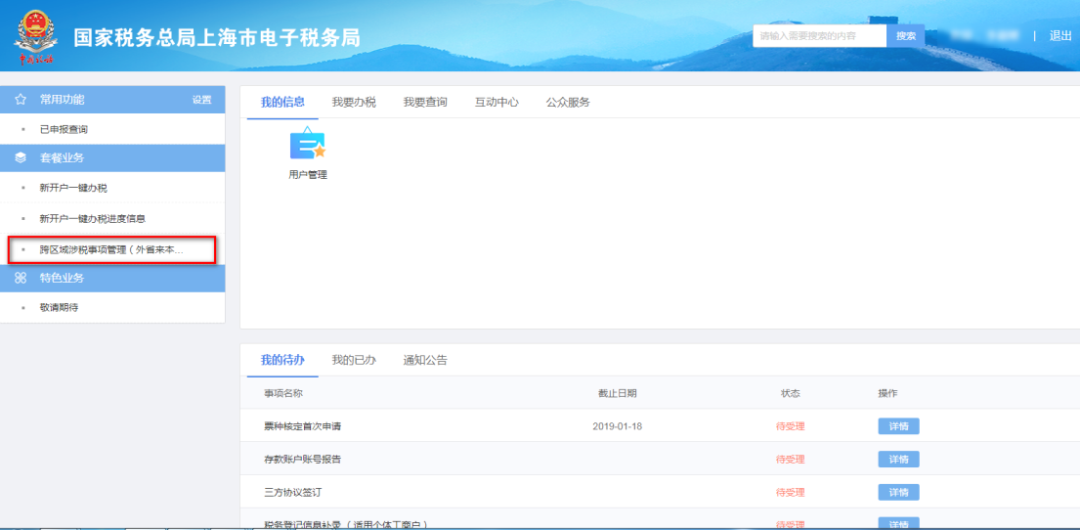This screenshot has width=1080, height=530.
Task: Click the national tax emblem logo
Action: (36, 37)
